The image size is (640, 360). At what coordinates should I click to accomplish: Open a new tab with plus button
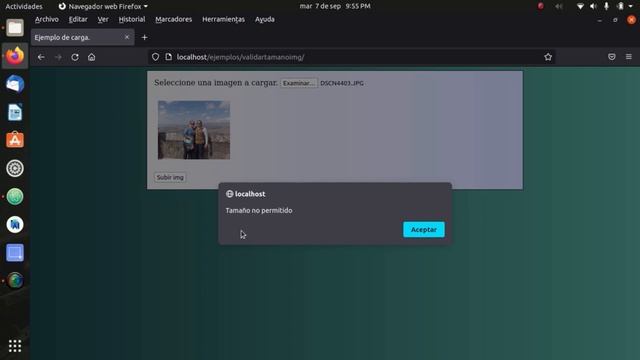(144, 38)
